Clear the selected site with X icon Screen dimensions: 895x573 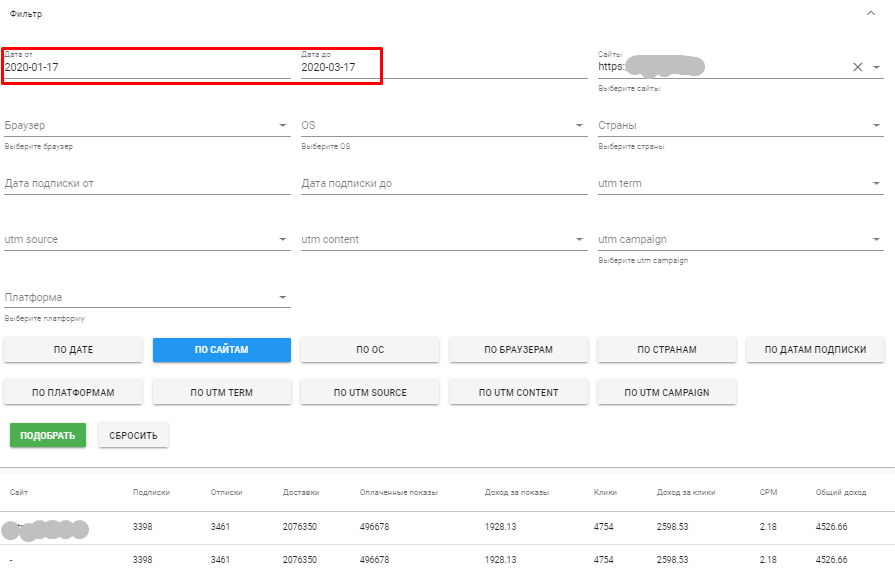click(x=857, y=67)
